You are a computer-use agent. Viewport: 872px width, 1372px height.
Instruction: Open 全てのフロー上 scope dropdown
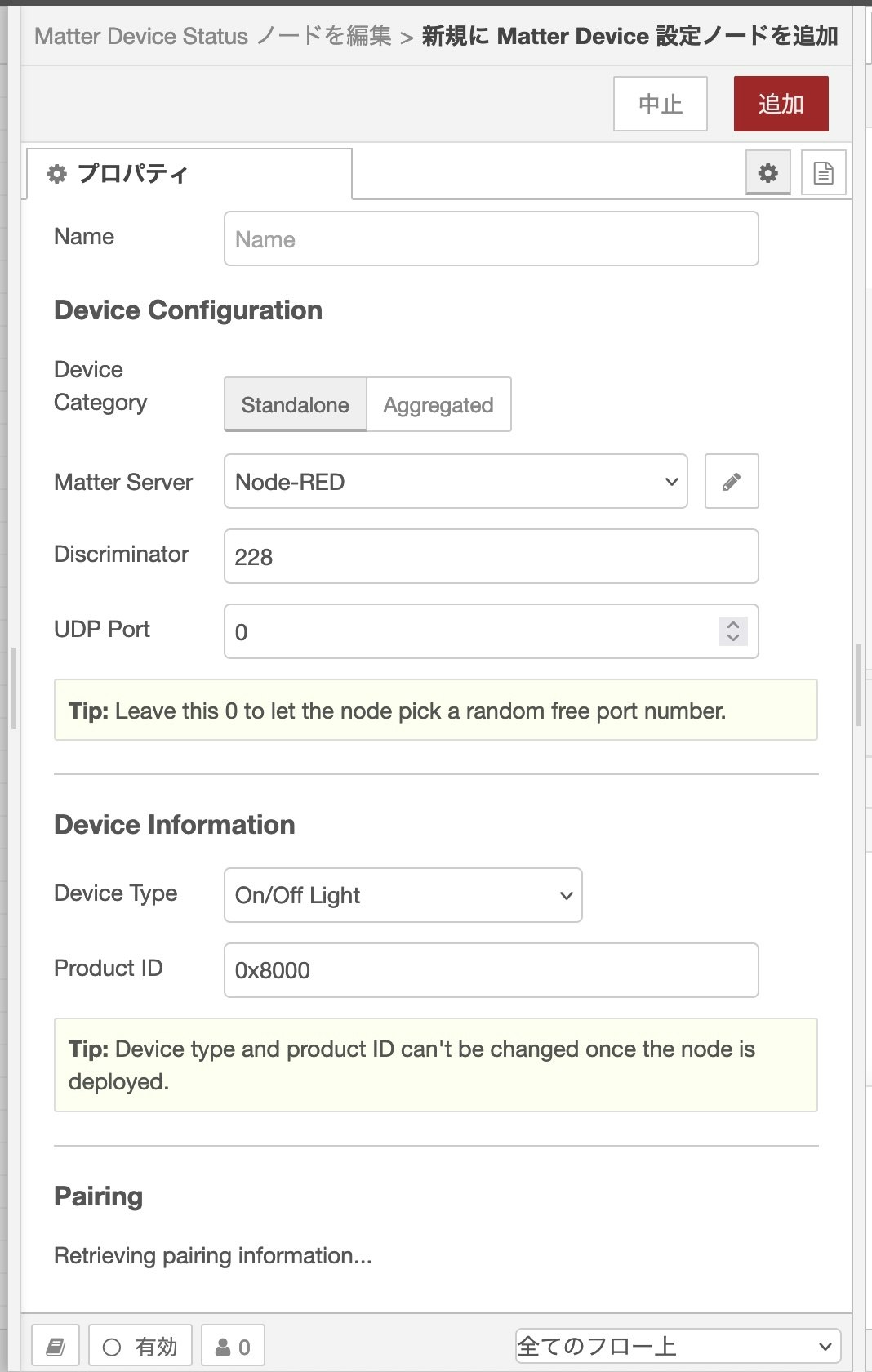(677, 1346)
